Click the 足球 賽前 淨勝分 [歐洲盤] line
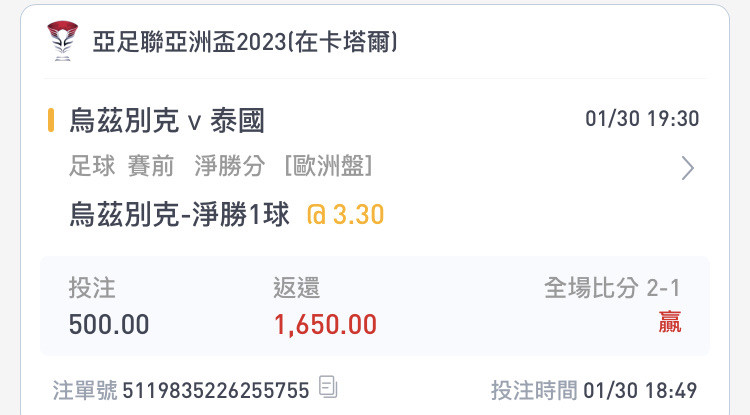This screenshot has height=415, width=750. coord(221,166)
